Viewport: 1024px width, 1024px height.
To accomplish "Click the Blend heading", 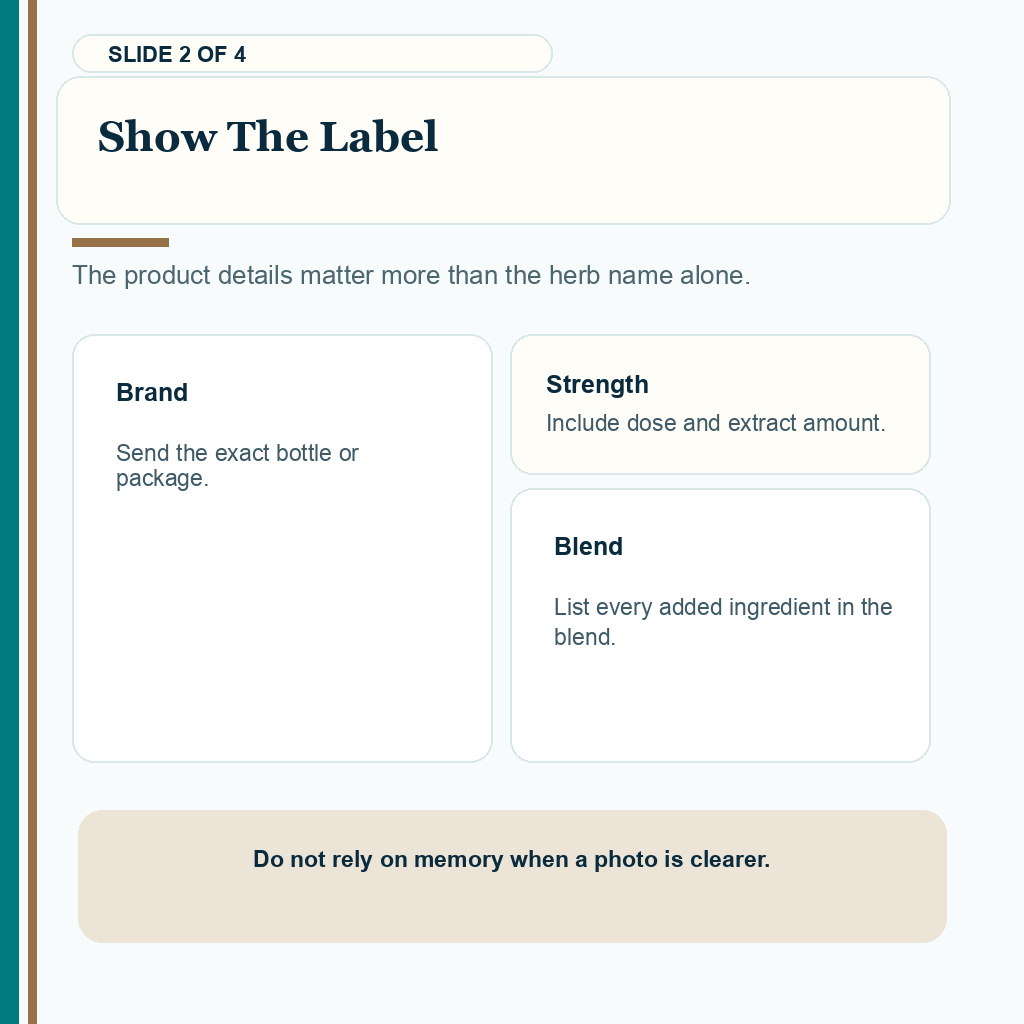I will pos(588,546).
